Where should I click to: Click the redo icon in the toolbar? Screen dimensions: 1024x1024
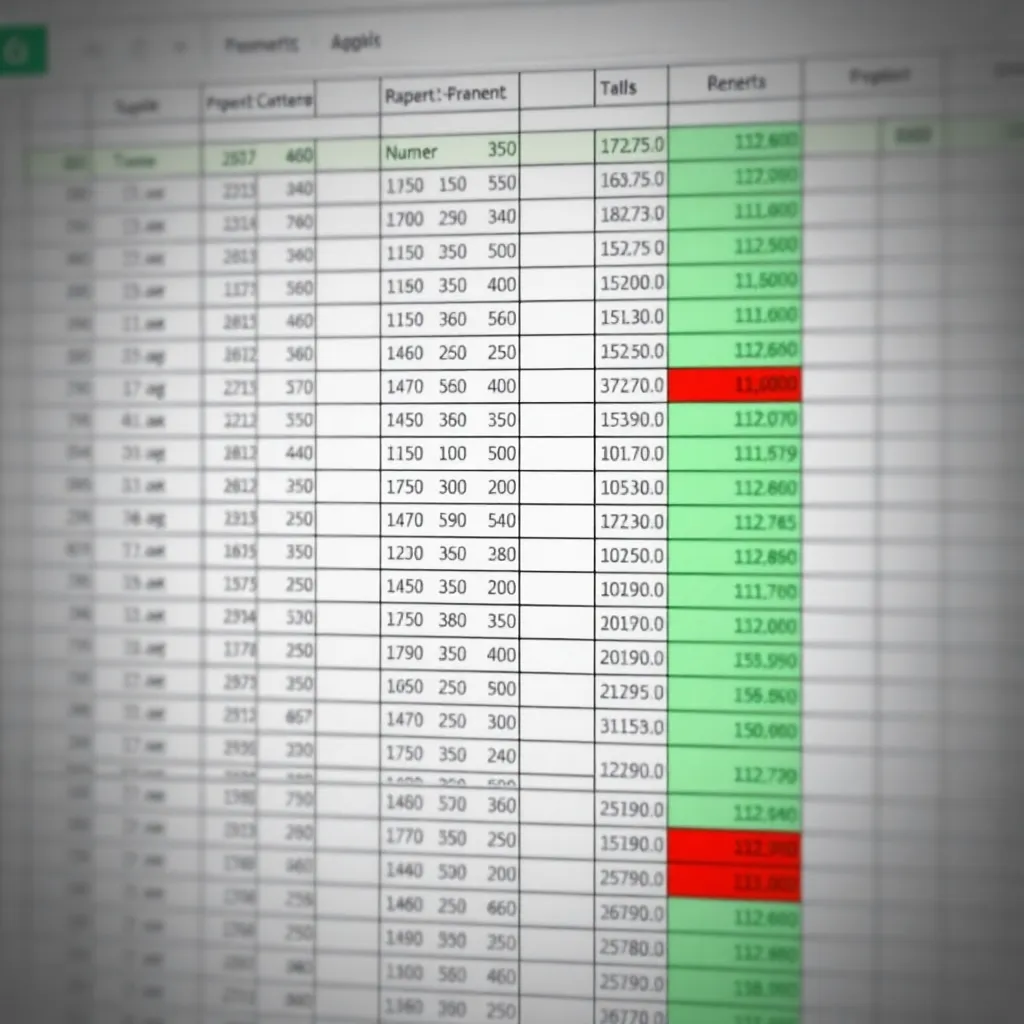pyautogui.click(x=180, y=46)
